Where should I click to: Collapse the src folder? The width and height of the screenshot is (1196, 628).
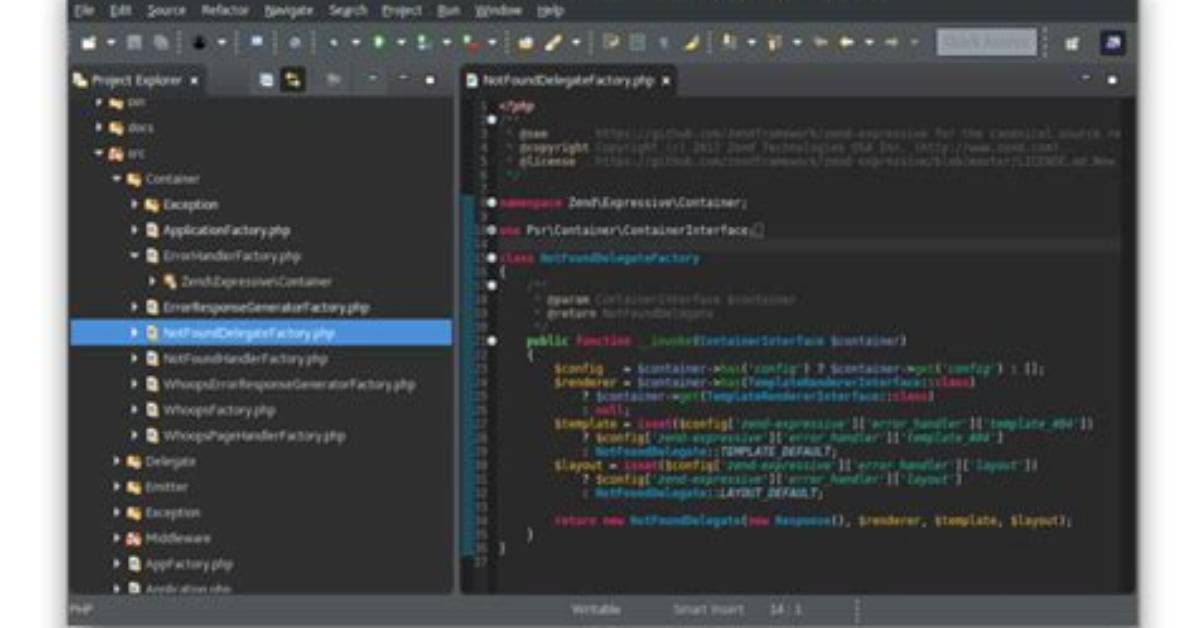point(99,153)
